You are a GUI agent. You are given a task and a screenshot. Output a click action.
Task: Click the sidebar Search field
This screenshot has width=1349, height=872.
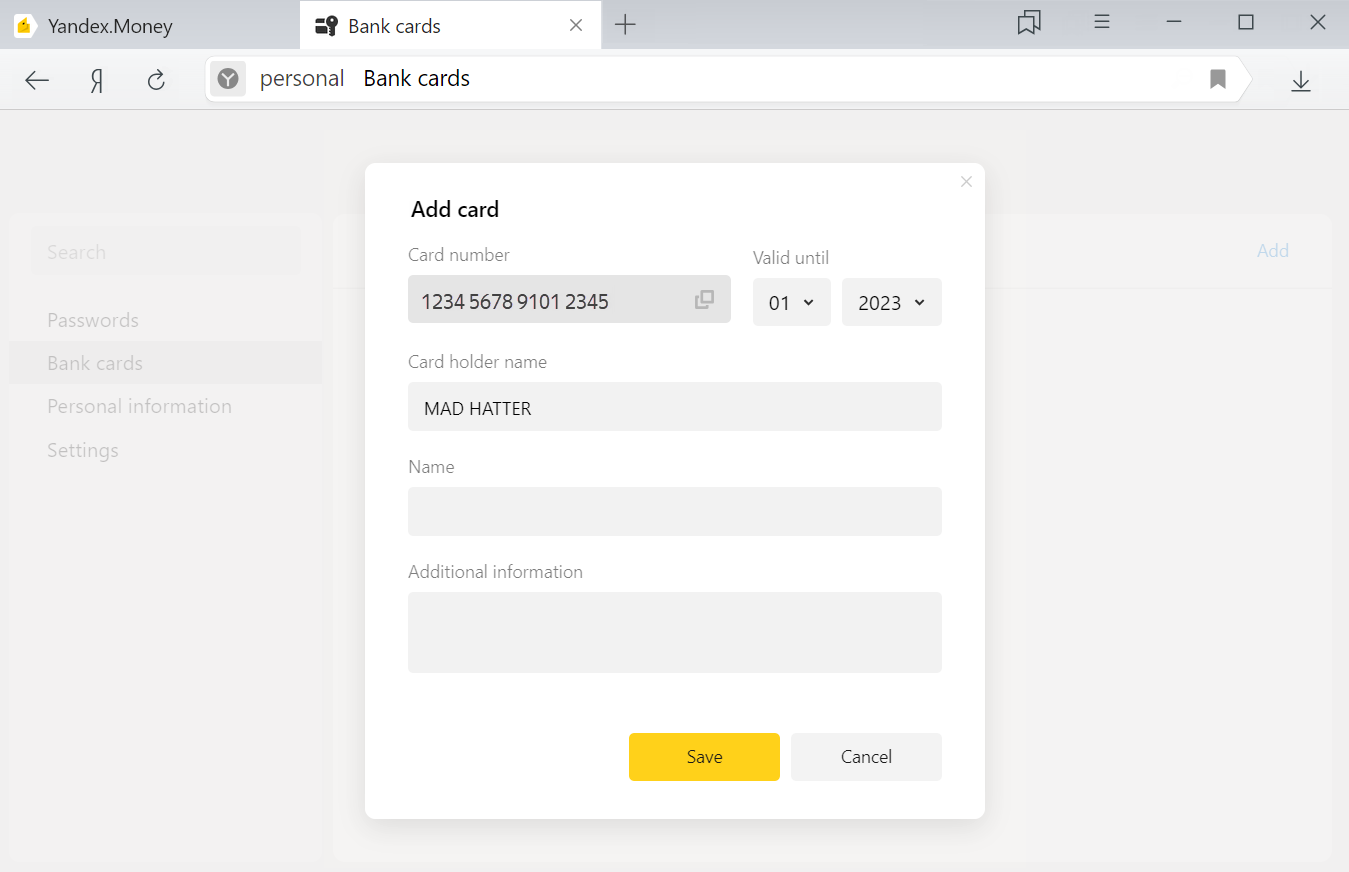tap(166, 252)
